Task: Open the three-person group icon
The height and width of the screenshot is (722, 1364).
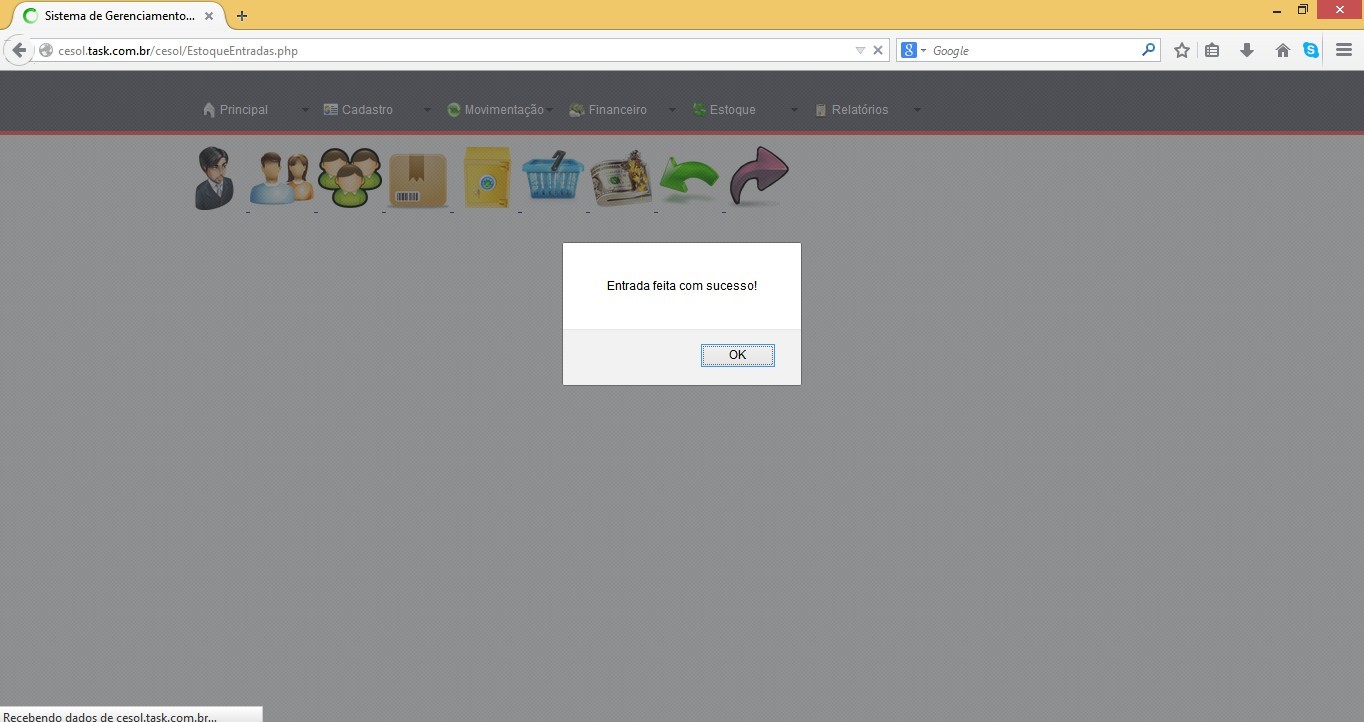Action: point(350,178)
